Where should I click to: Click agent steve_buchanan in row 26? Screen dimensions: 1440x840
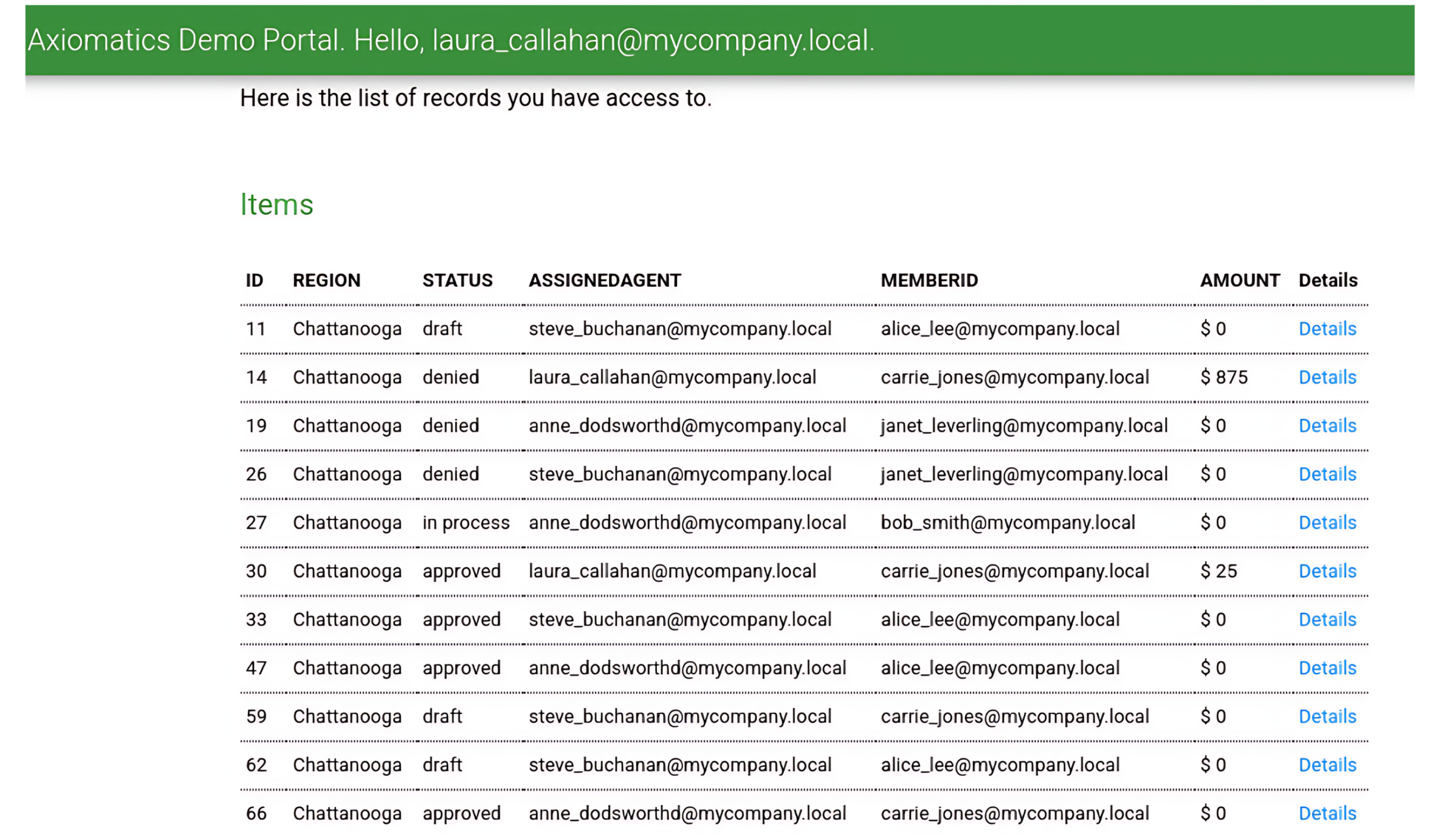click(x=680, y=474)
